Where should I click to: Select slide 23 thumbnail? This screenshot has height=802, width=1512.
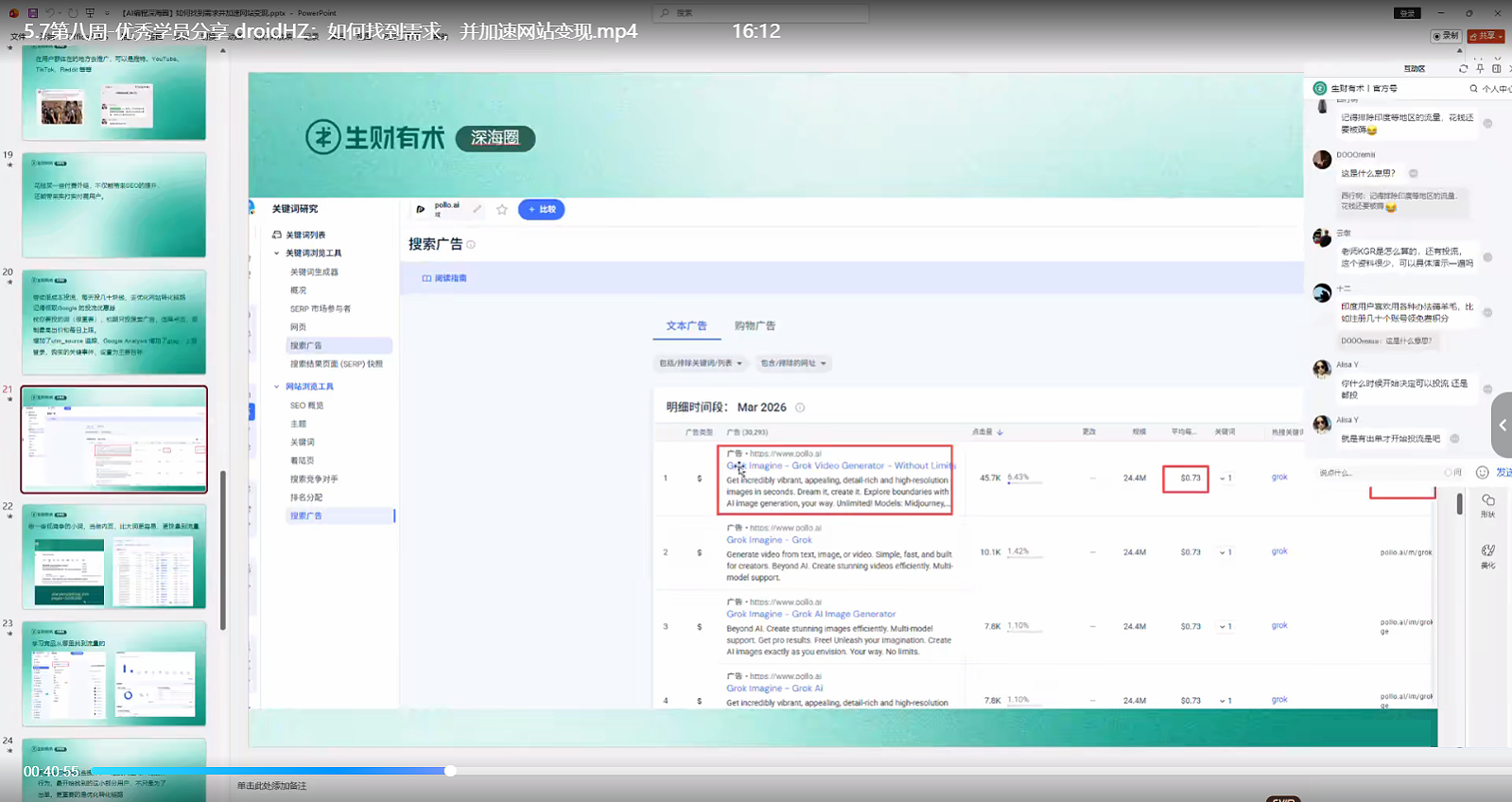[113, 673]
